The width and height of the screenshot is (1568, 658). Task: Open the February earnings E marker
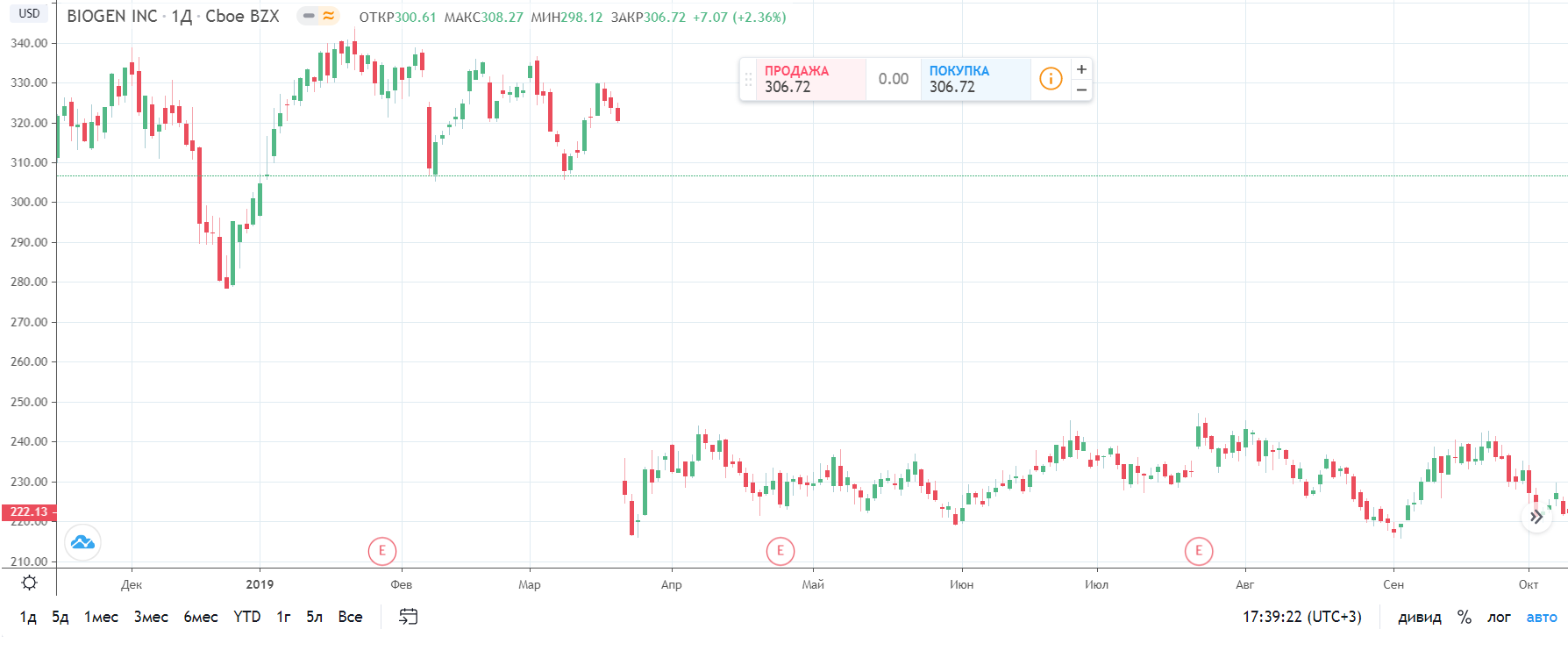click(382, 551)
